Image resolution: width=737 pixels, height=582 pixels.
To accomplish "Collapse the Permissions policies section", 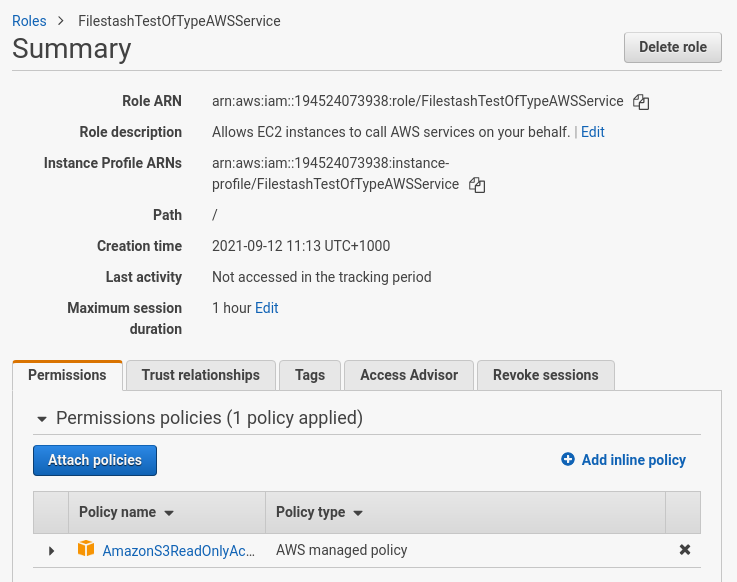I will point(42,419).
